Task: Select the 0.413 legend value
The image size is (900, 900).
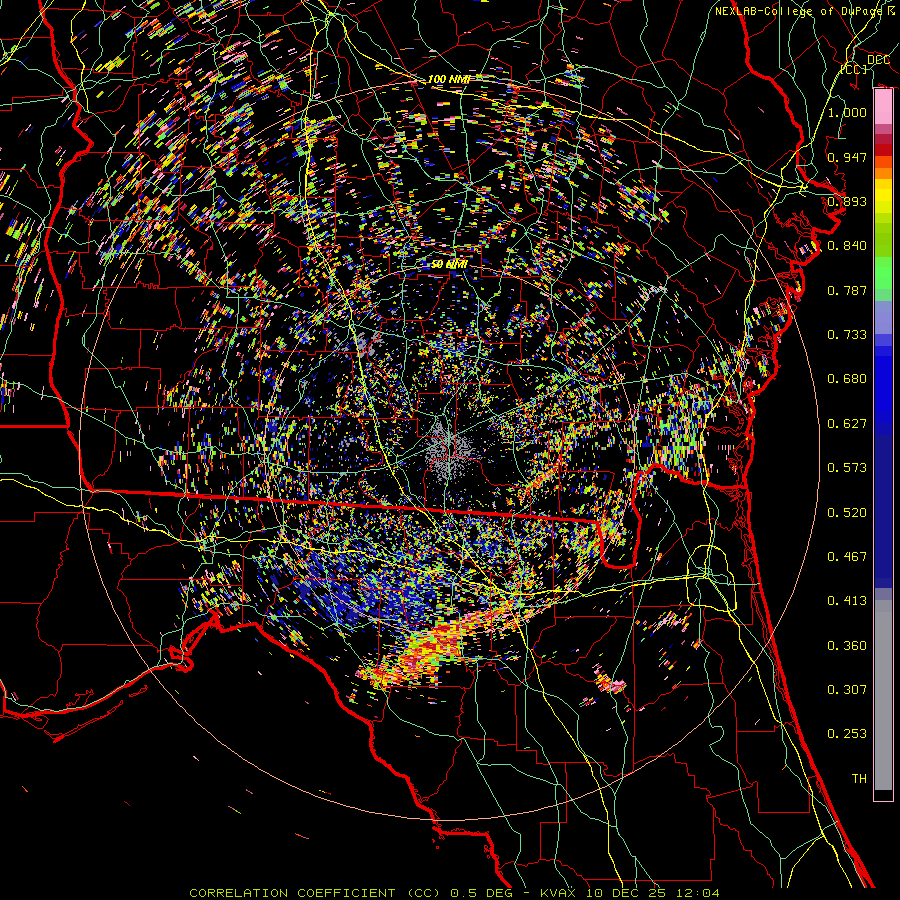Action: (x=847, y=601)
